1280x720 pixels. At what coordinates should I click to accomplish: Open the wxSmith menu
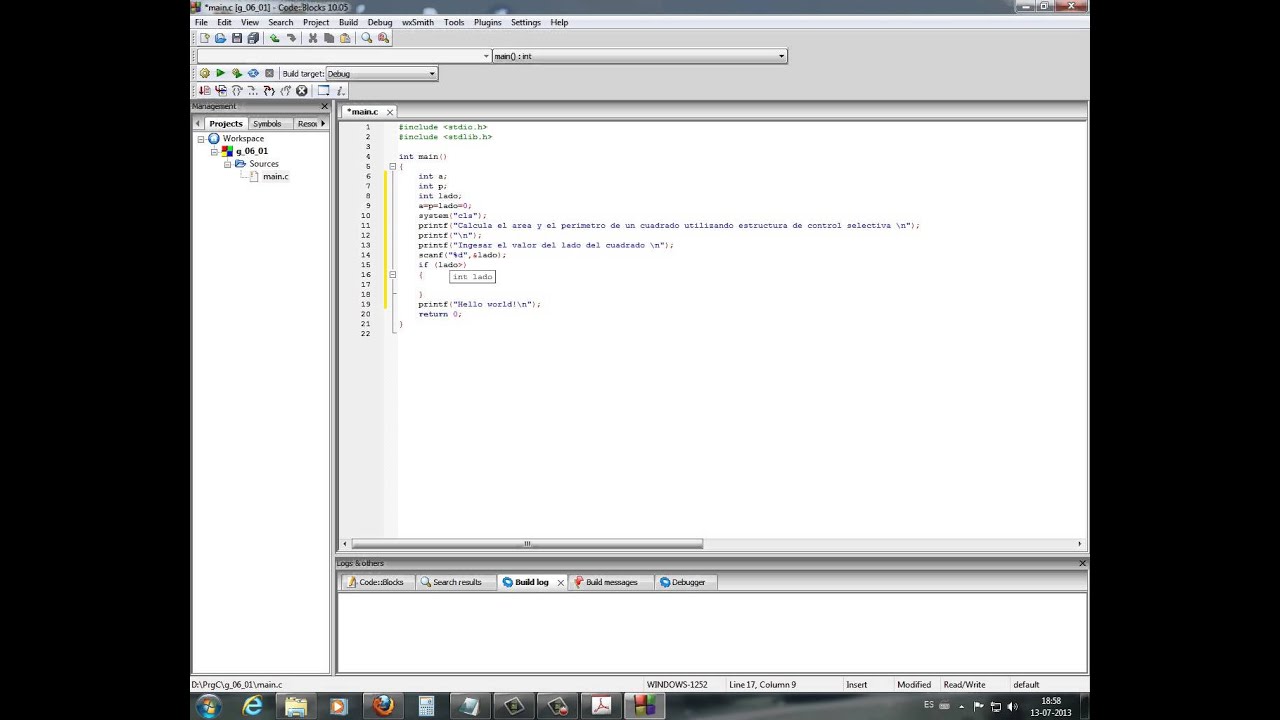418,22
